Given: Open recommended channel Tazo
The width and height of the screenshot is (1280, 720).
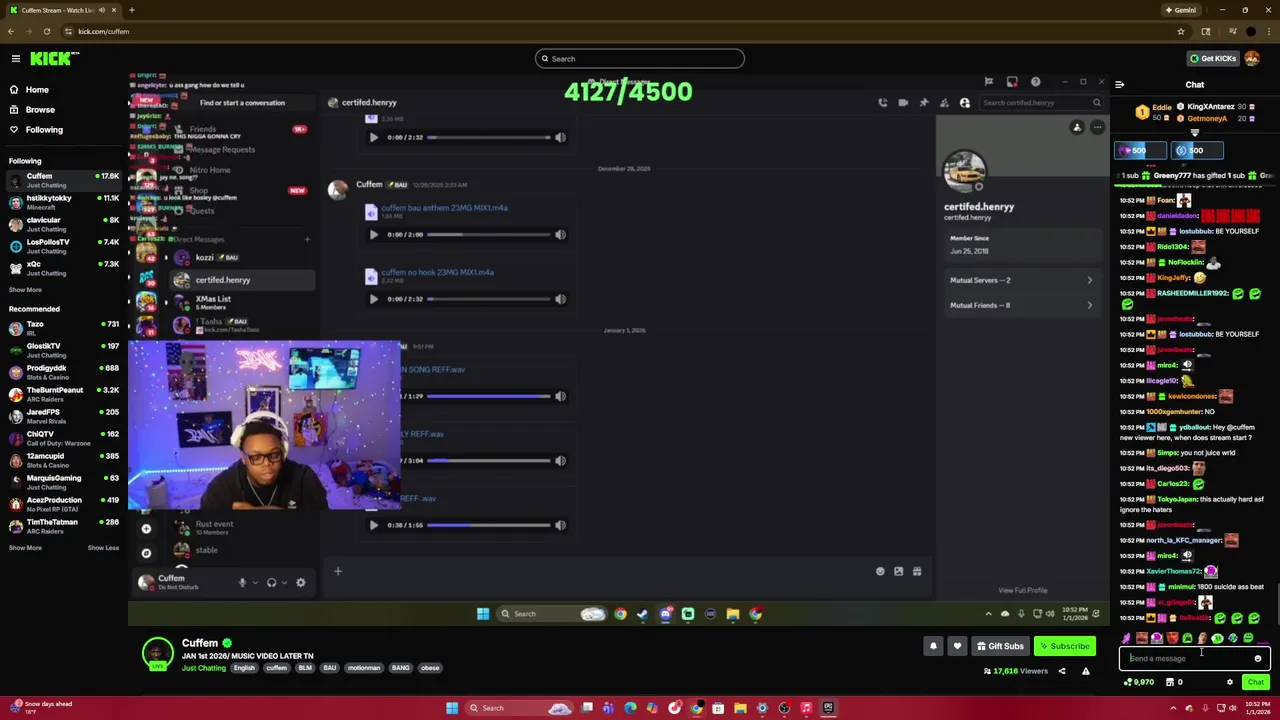Looking at the screenshot, I should [x=62, y=328].
